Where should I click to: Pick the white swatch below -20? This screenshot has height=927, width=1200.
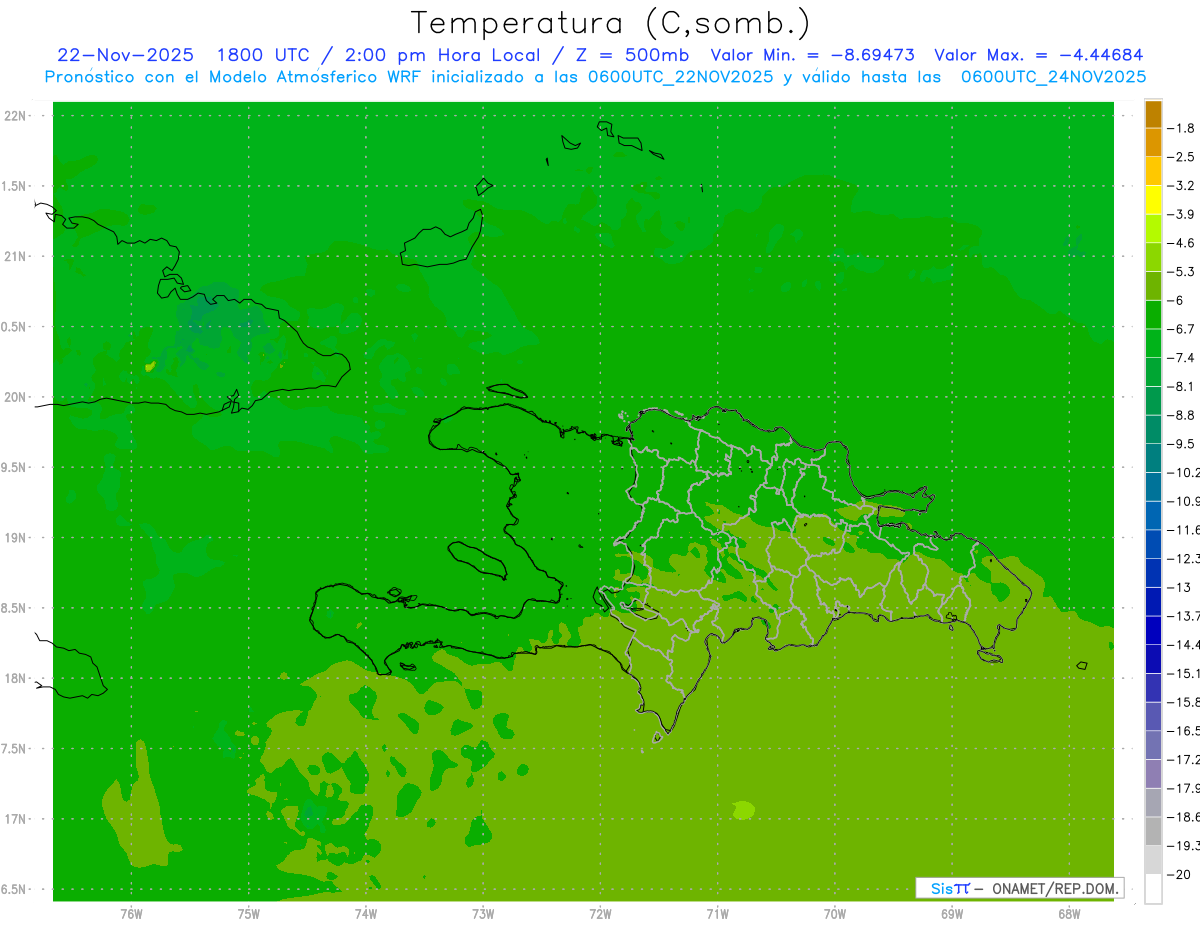click(x=1153, y=888)
